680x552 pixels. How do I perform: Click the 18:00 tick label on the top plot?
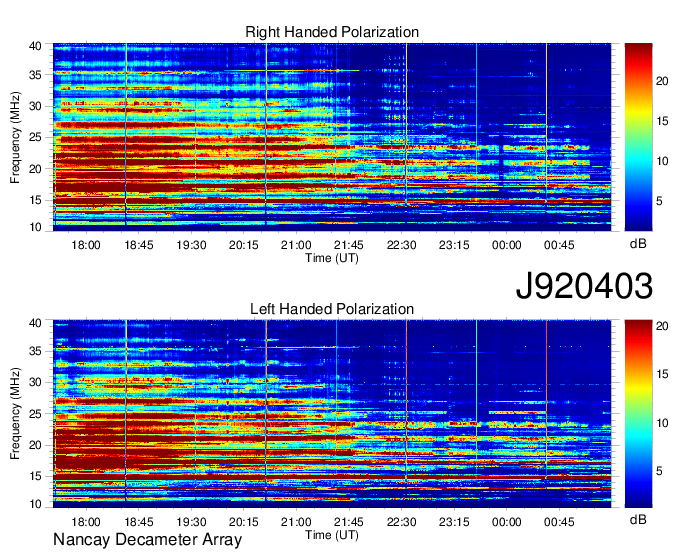[x=86, y=245]
